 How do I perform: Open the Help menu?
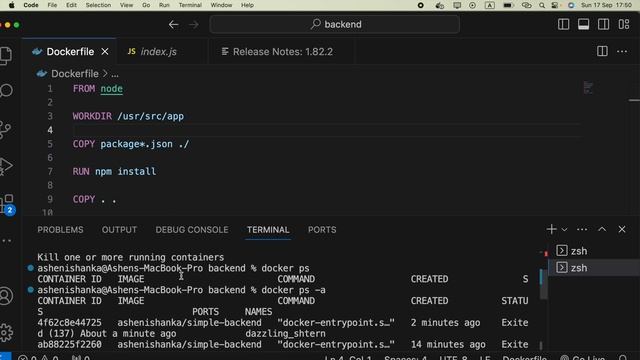[x=247, y=5]
